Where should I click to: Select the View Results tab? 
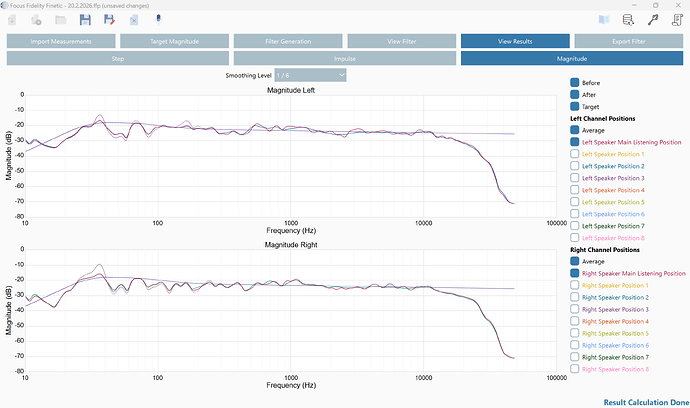click(515, 41)
